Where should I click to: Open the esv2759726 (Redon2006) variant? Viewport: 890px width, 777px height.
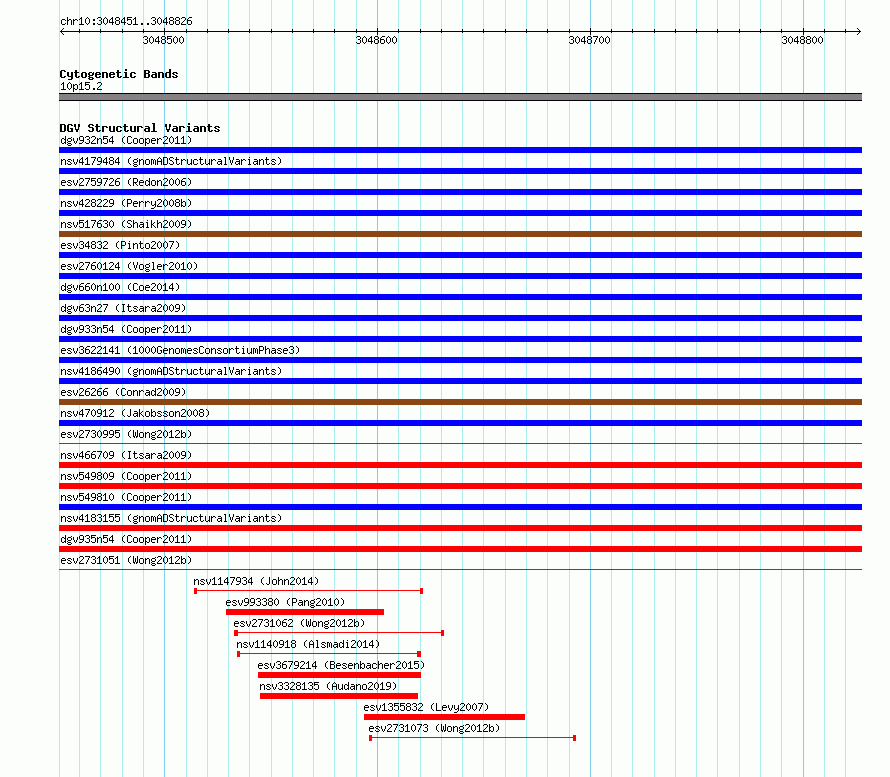click(x=126, y=182)
